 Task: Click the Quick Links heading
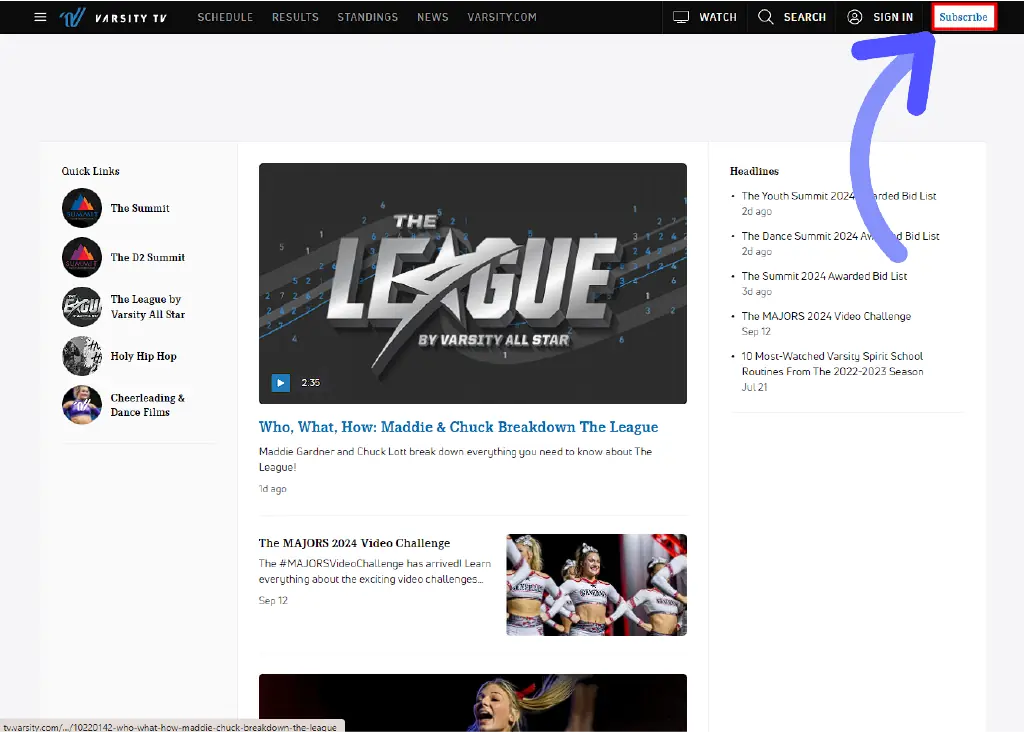90,171
